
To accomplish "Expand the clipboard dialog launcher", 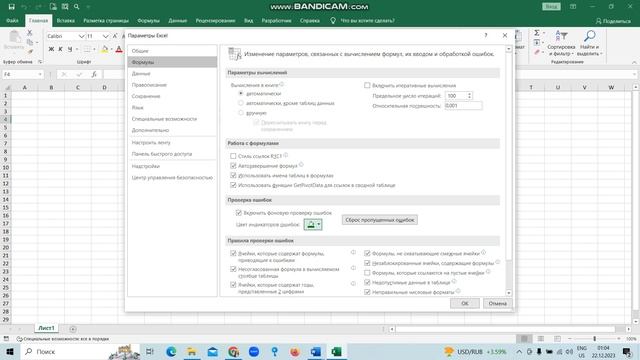I will (x=40, y=62).
